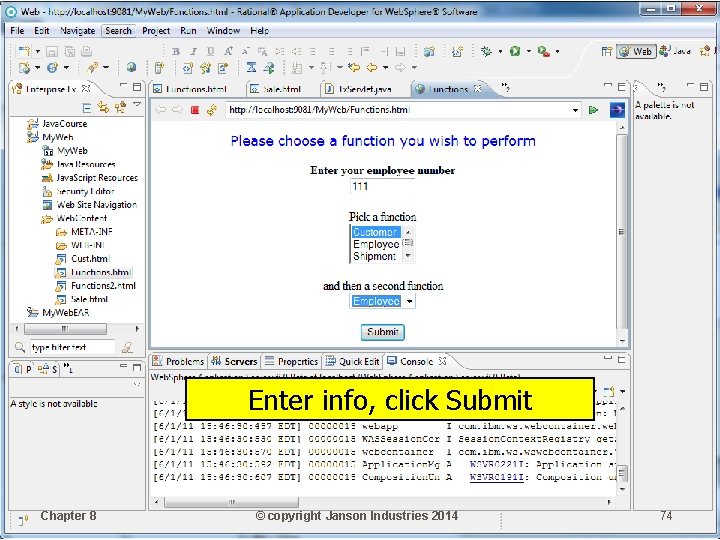Image resolution: width=720 pixels, height=540 pixels.
Task: Click the type filter text field
Action: [x=73, y=348]
